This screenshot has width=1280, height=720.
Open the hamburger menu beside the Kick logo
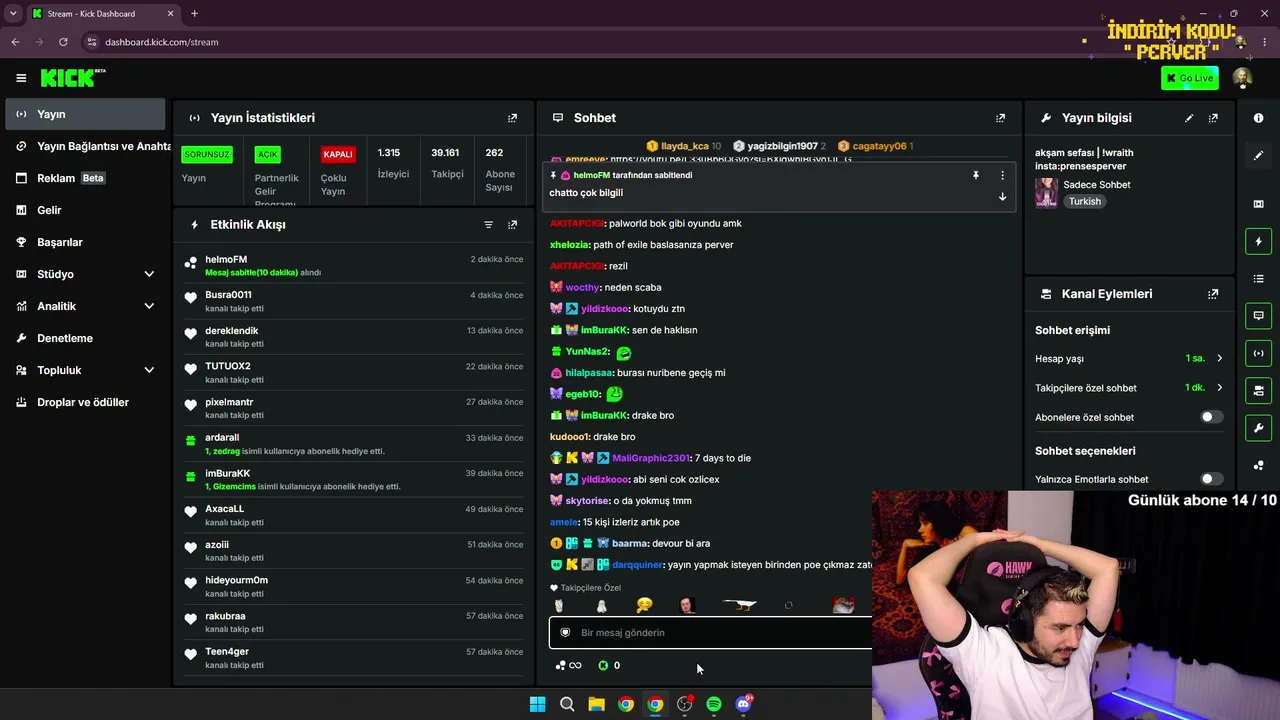point(21,78)
